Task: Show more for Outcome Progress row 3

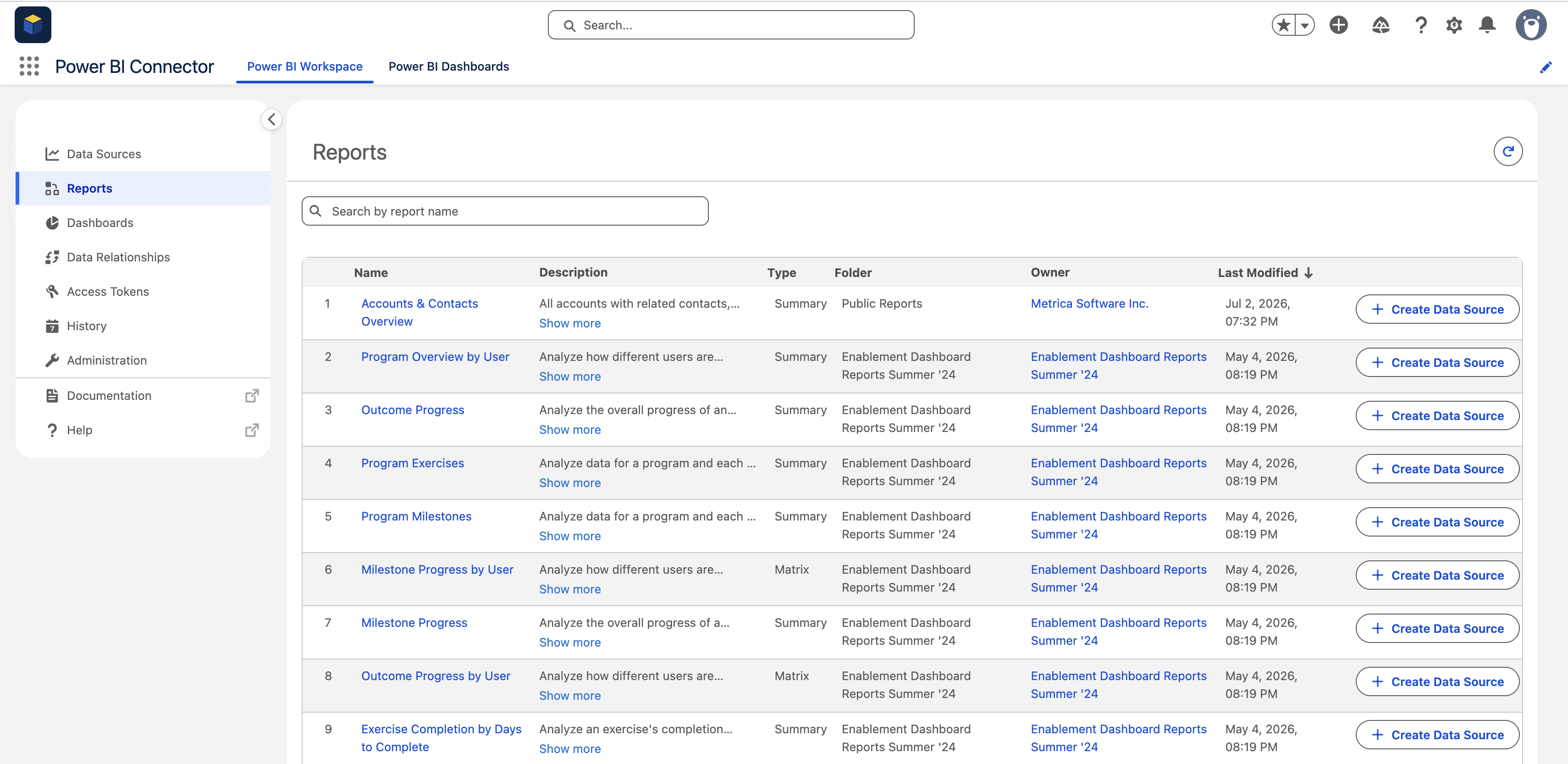Action: point(570,430)
